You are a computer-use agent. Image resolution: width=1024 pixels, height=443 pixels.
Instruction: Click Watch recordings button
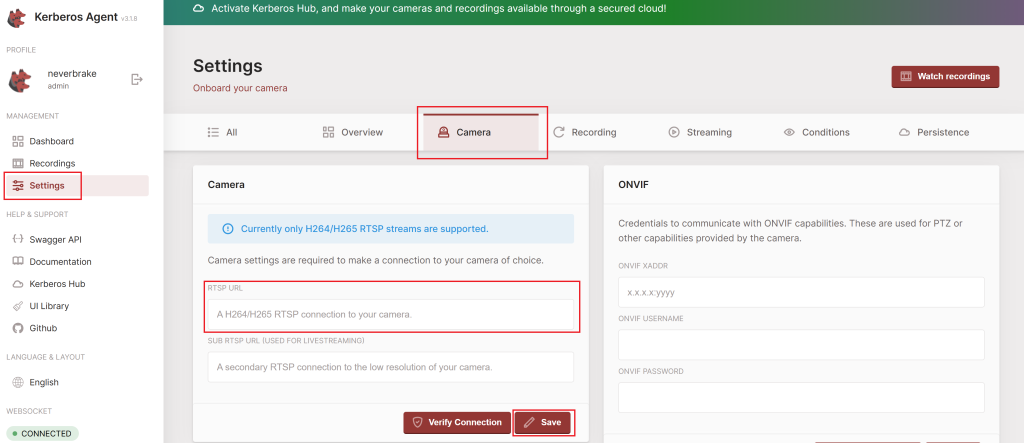click(x=945, y=76)
